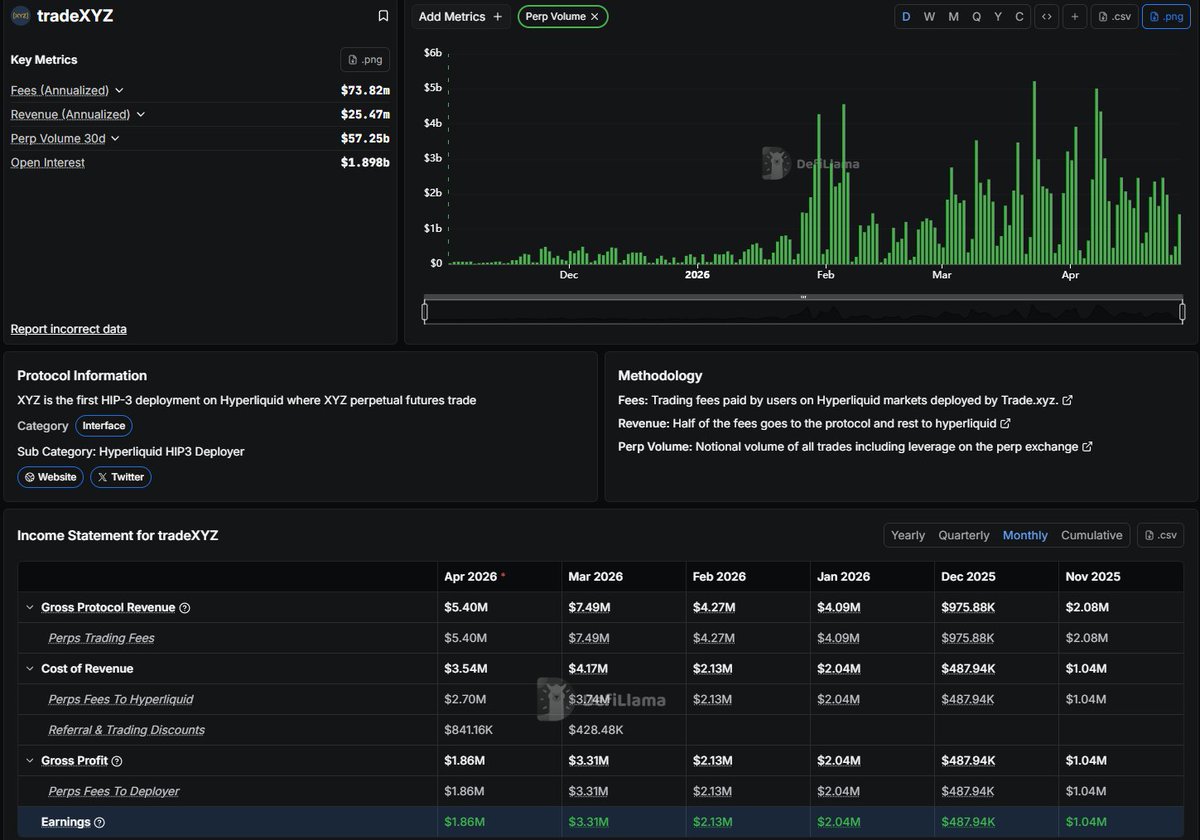This screenshot has height=840, width=1200.
Task: Click the $1.898b open interest value
Action: coord(365,162)
